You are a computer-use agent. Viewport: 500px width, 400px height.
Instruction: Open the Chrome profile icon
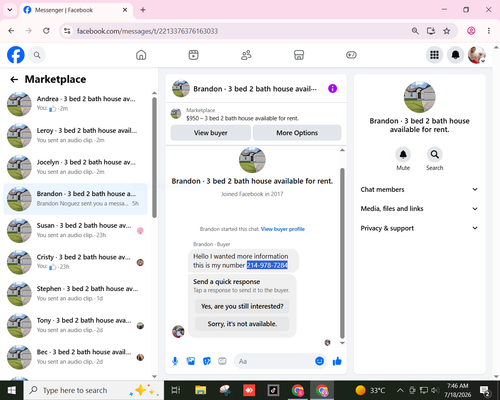[x=471, y=31]
